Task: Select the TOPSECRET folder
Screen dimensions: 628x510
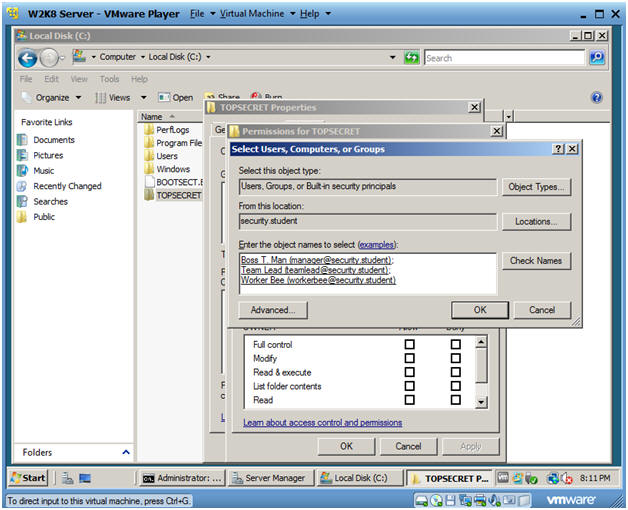Action: (x=178, y=195)
